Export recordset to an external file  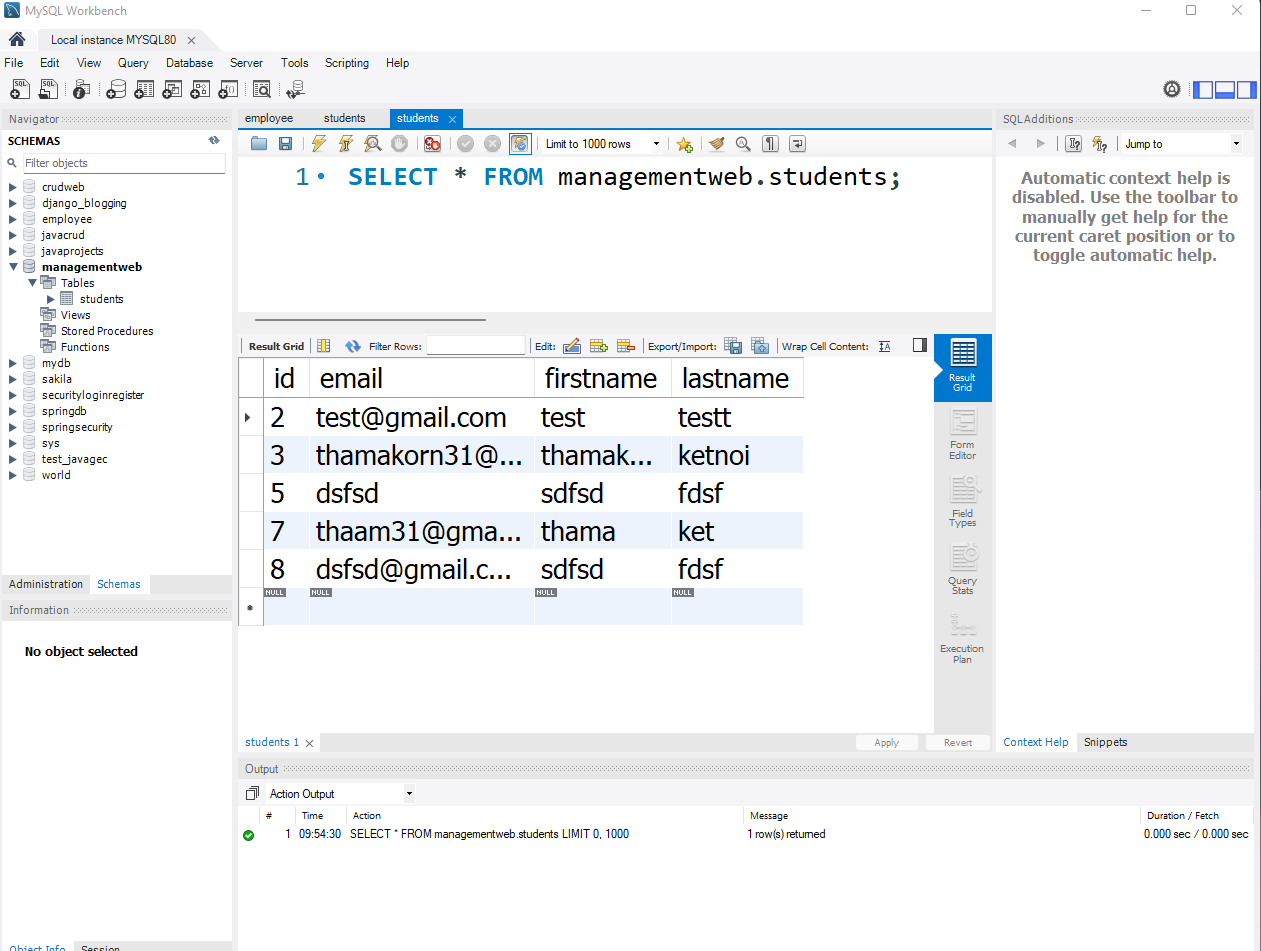point(733,346)
